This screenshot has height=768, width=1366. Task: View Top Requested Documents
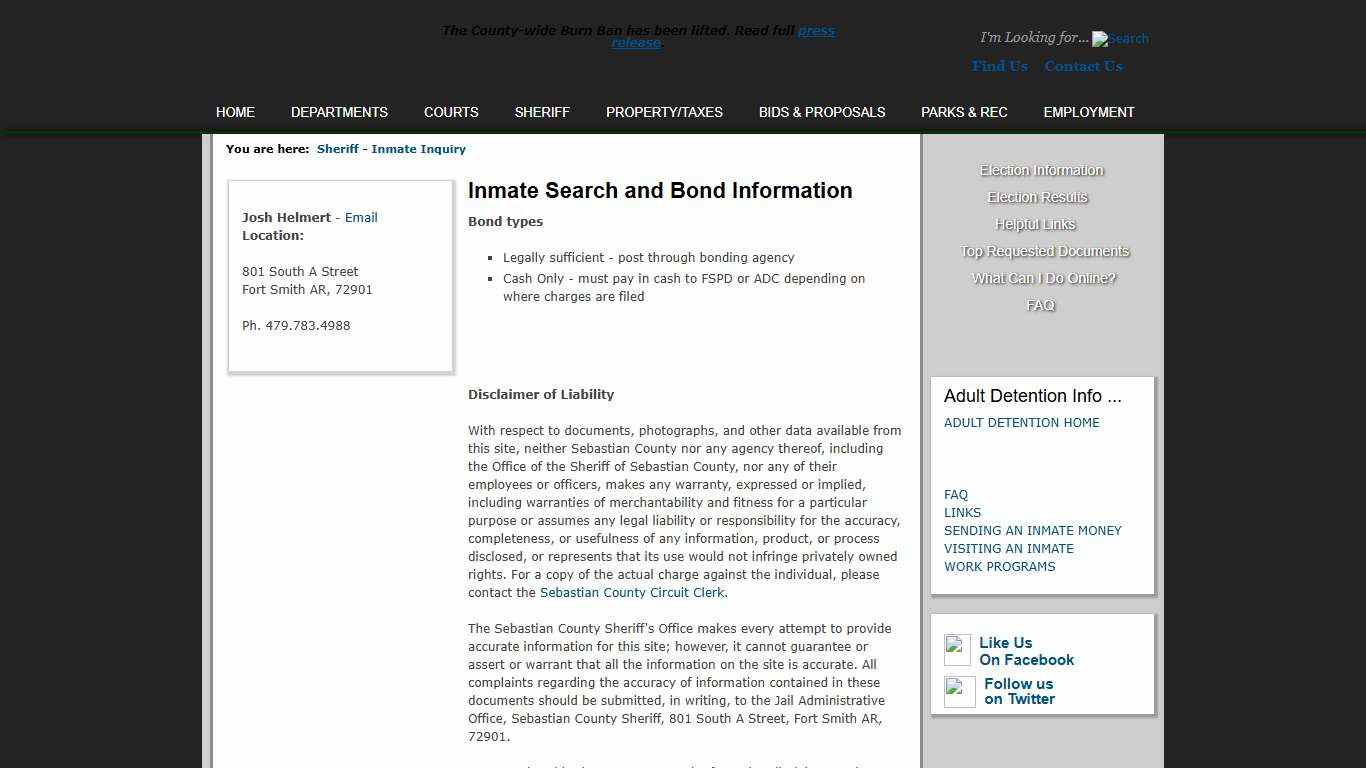[x=1044, y=251]
